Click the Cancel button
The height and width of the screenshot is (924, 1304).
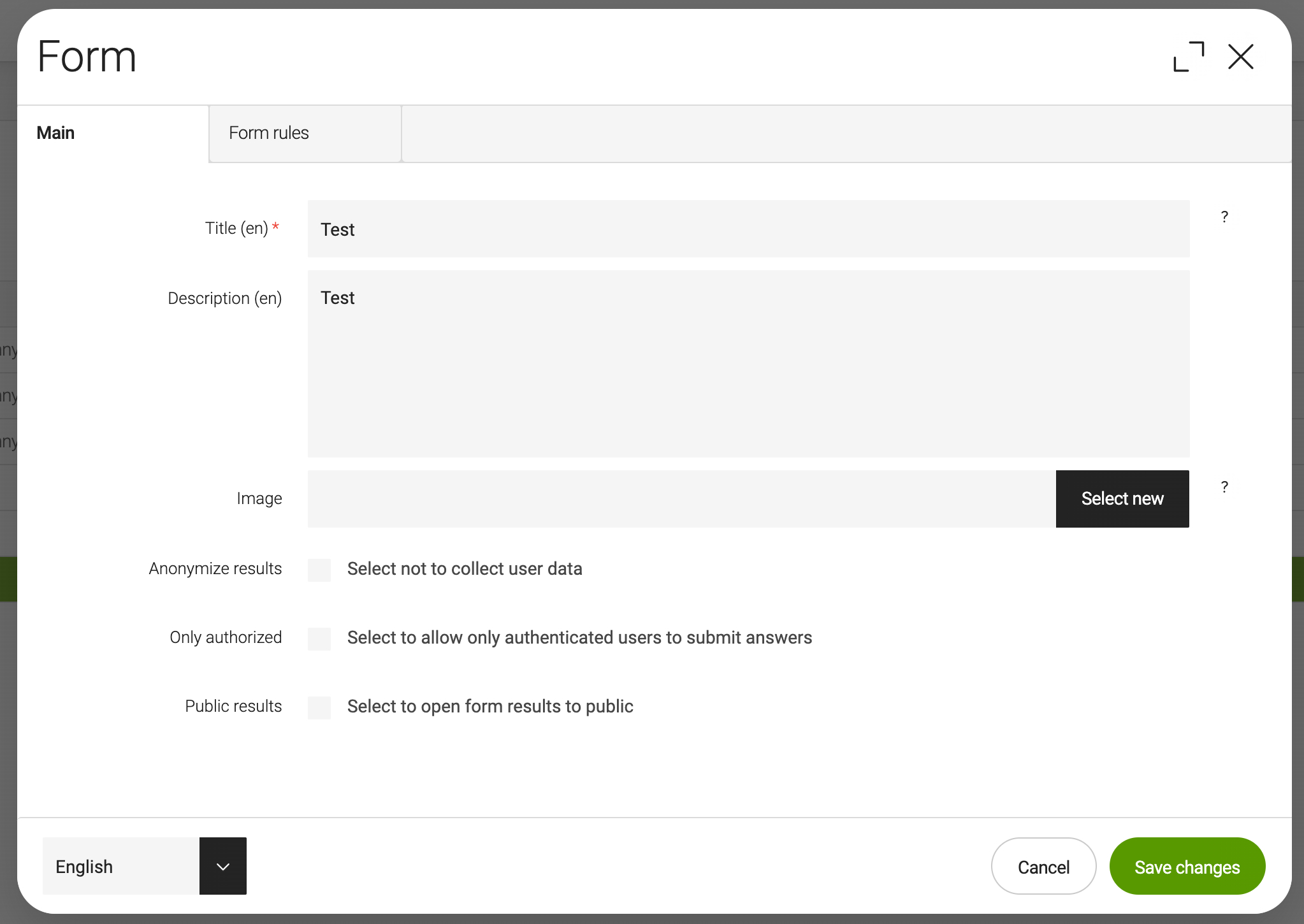[x=1044, y=867]
